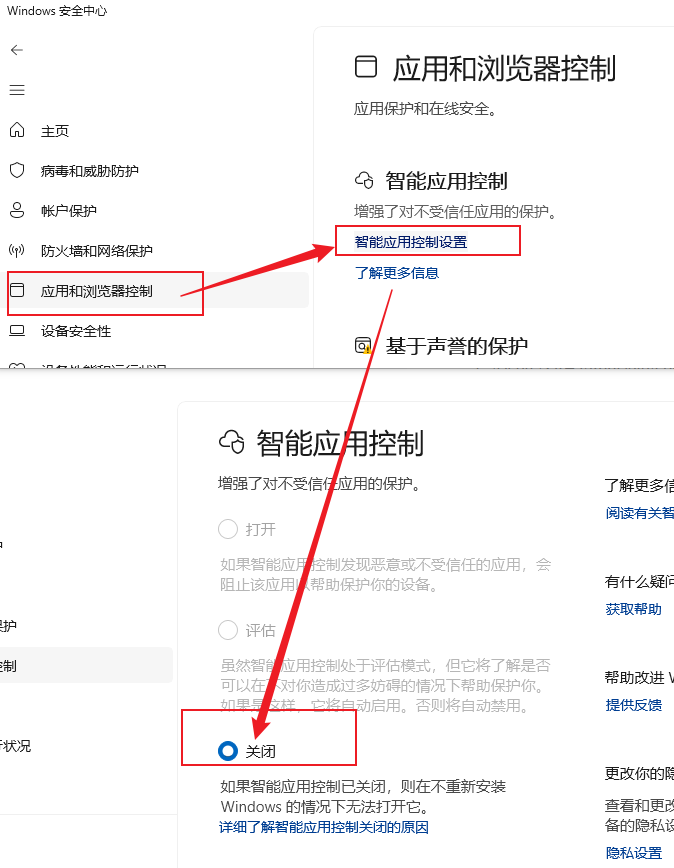Open the 智能应用控制设置 link
Image resolution: width=674 pixels, height=868 pixels.
click(x=411, y=242)
